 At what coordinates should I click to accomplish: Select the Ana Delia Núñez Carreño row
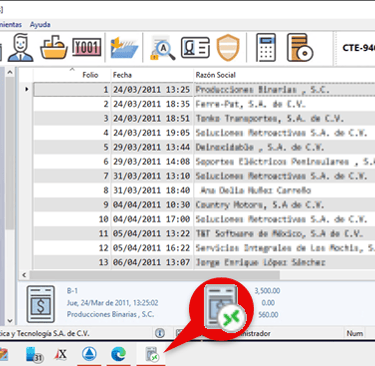204,190
